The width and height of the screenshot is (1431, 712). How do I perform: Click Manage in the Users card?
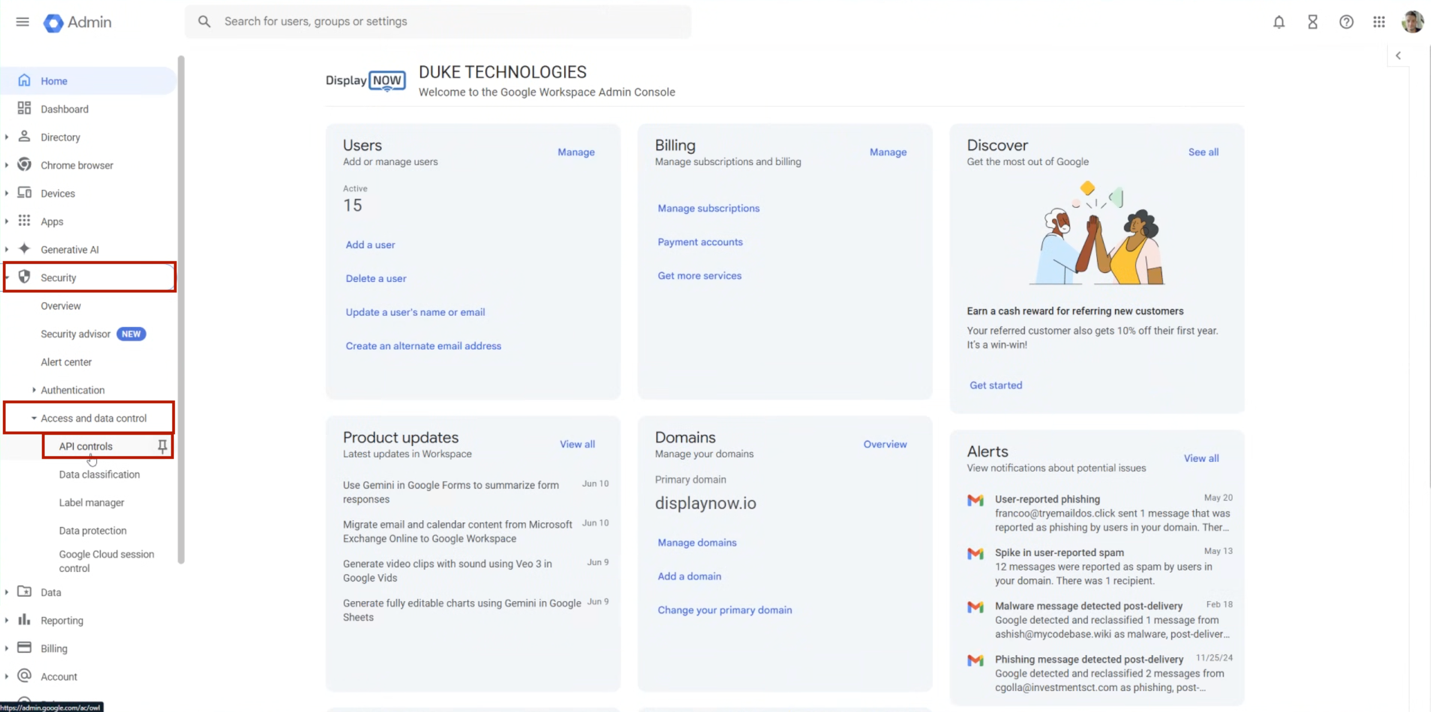click(x=576, y=152)
